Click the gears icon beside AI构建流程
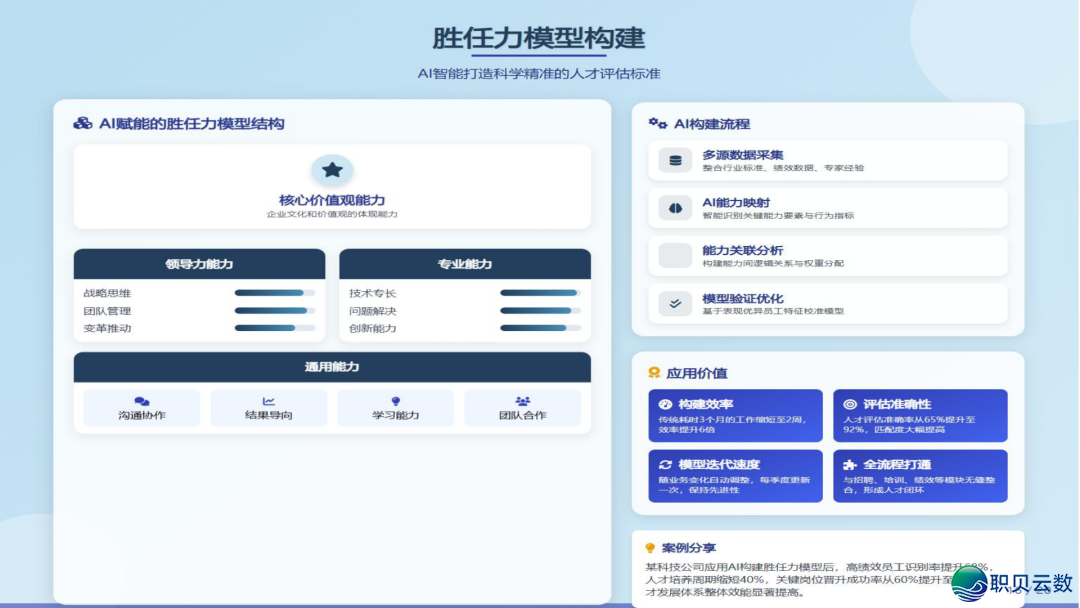Screen dimensions: 1080x608 [658, 123]
